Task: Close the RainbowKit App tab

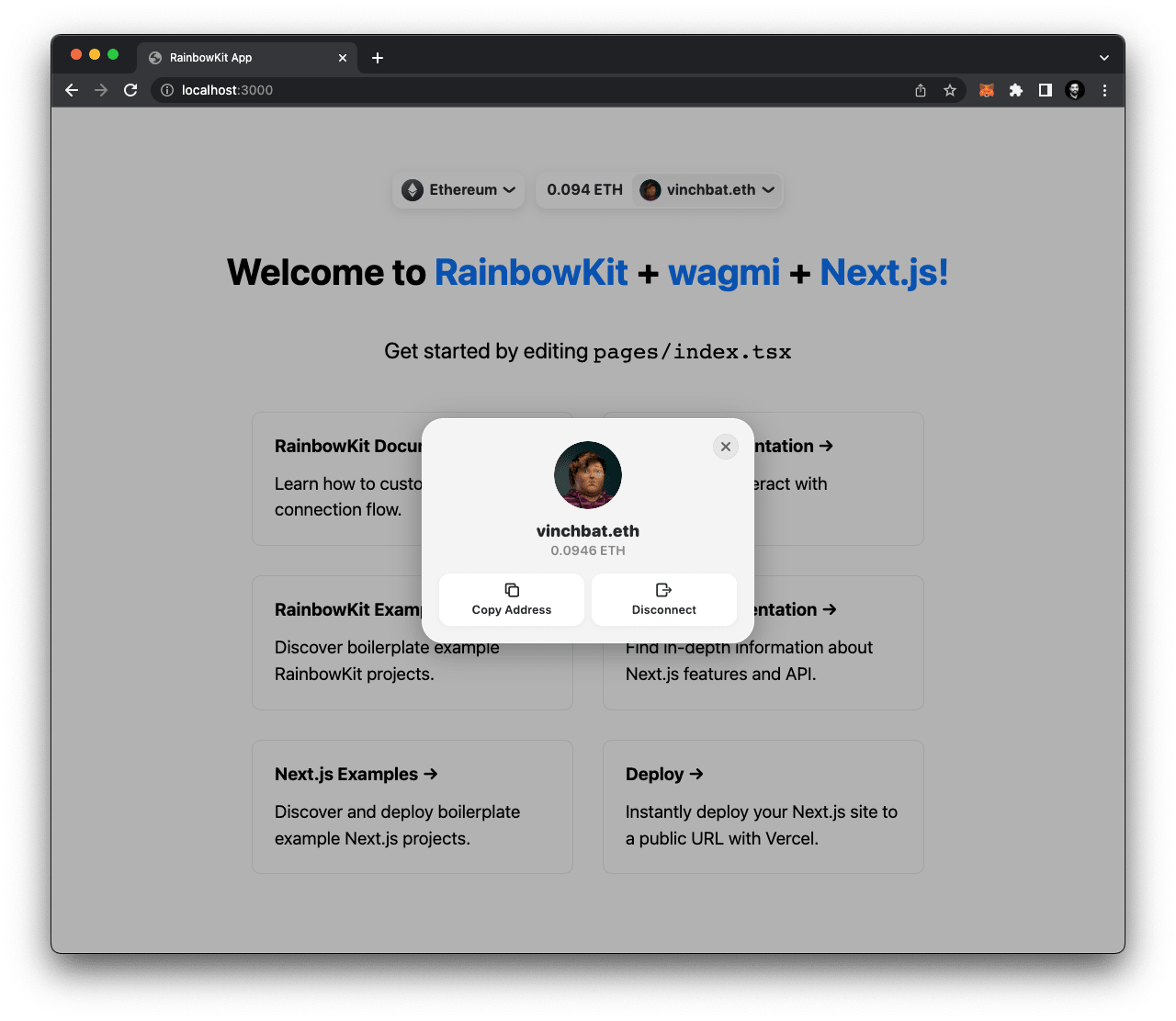Action: (x=343, y=58)
